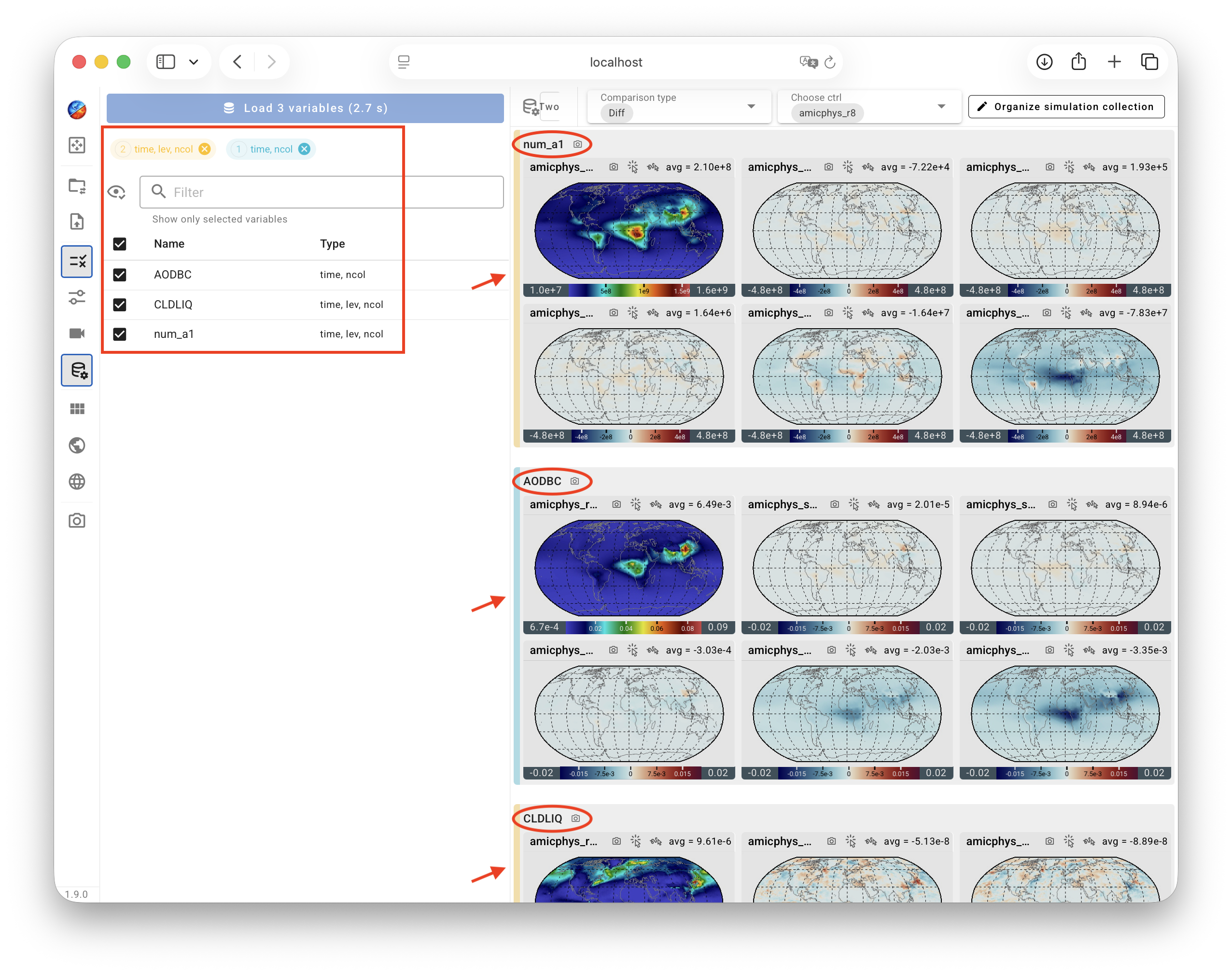Click the reset view crosshair icon
The image size is (1232, 974).
77,145
